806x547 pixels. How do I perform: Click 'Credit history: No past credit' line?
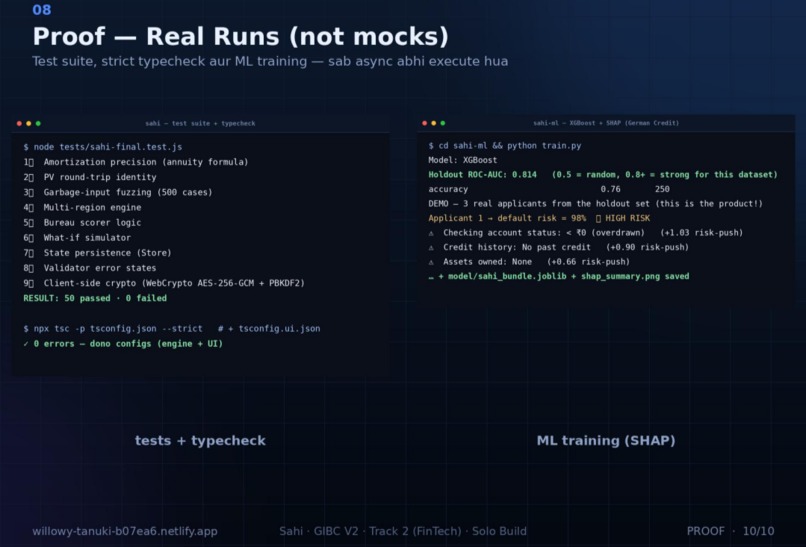point(558,247)
